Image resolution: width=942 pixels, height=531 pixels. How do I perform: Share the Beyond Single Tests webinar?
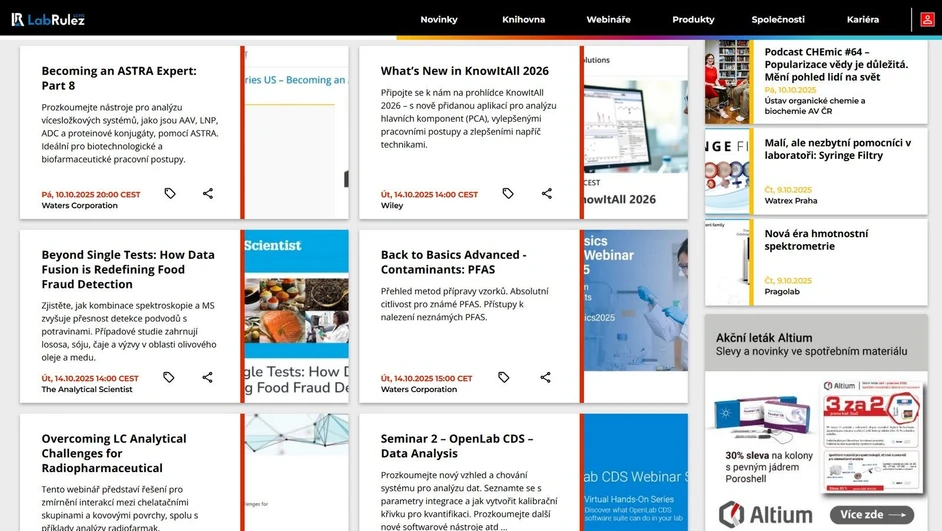[x=207, y=377]
